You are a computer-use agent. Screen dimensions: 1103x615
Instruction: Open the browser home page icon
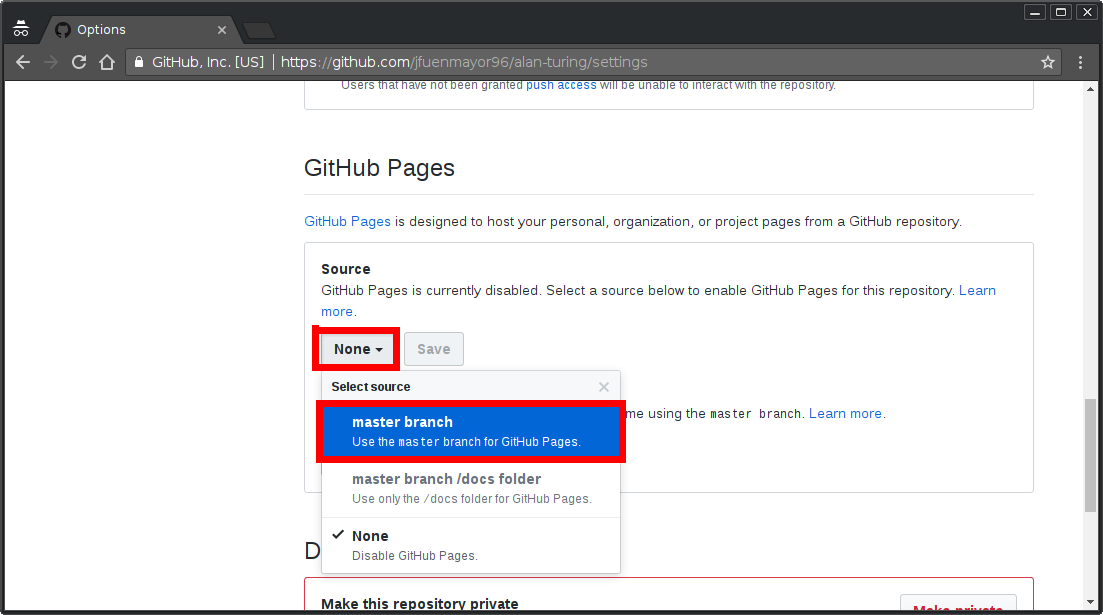pyautogui.click(x=107, y=62)
